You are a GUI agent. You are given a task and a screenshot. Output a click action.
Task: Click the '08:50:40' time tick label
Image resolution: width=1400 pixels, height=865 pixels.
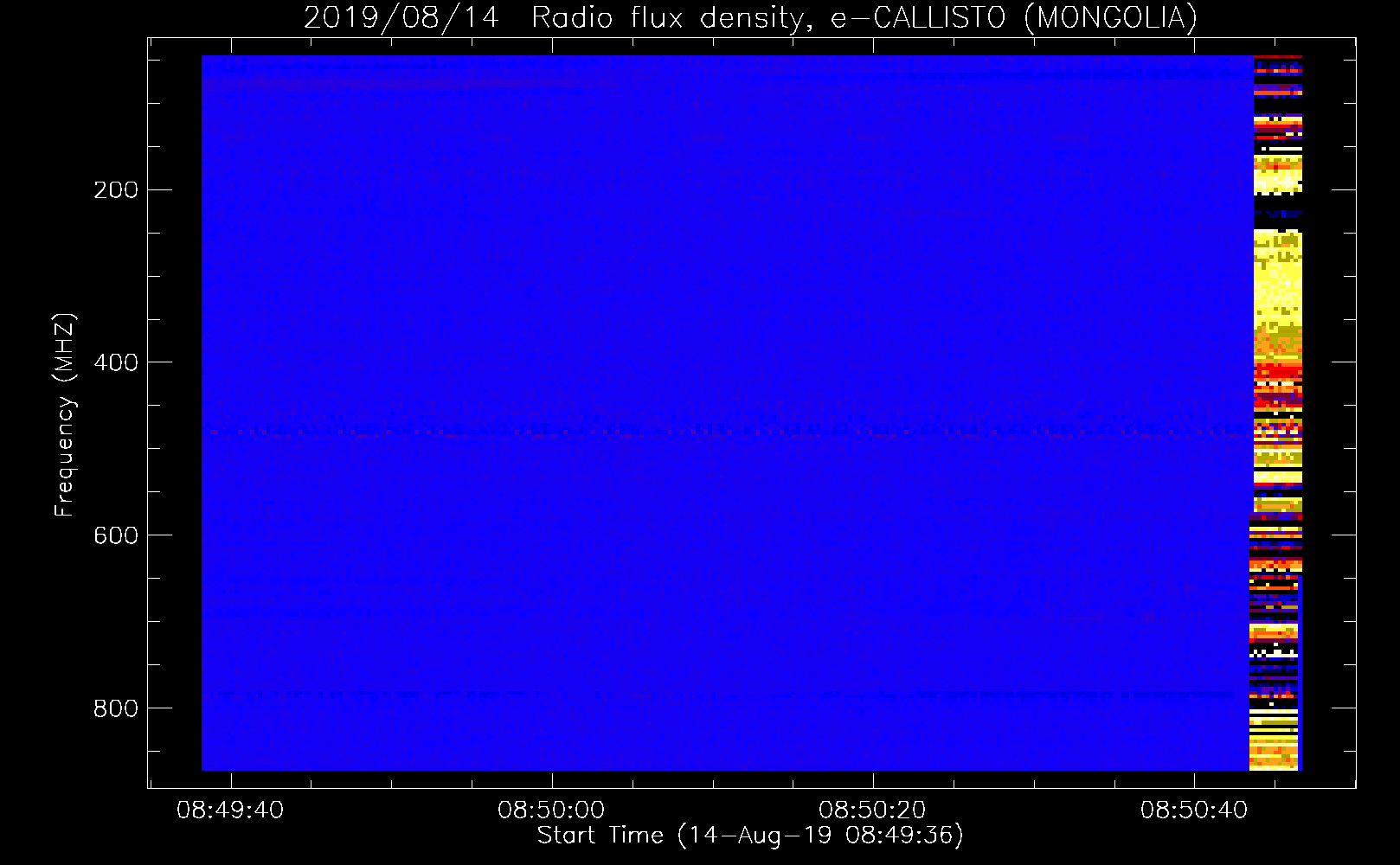click(1194, 811)
